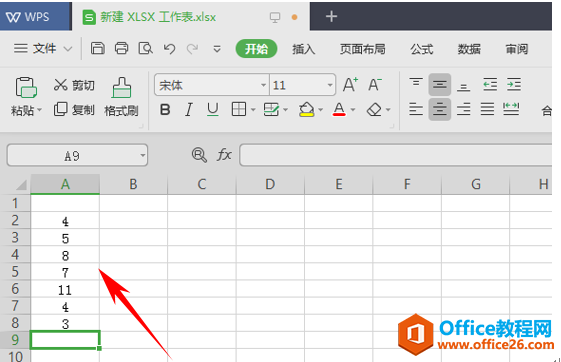Switch to the 插入 tab

303,49
